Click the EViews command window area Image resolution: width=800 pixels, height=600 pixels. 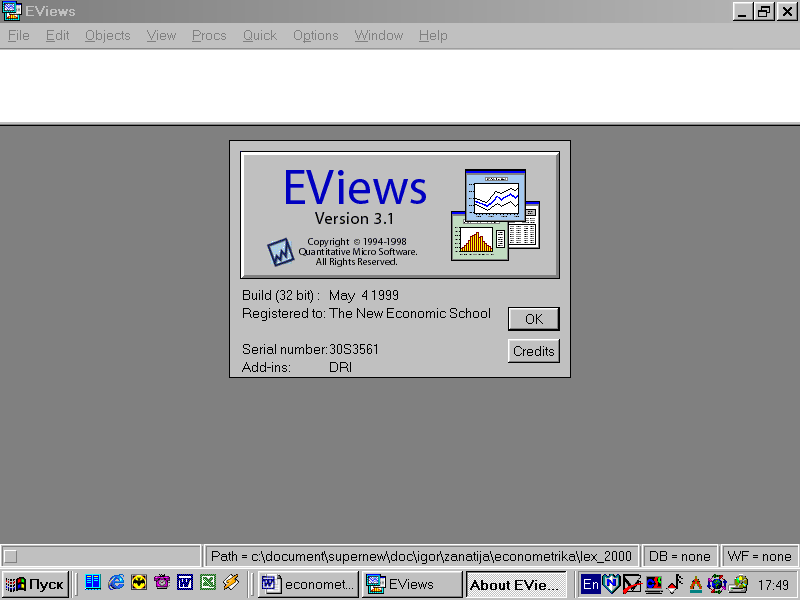(400, 86)
